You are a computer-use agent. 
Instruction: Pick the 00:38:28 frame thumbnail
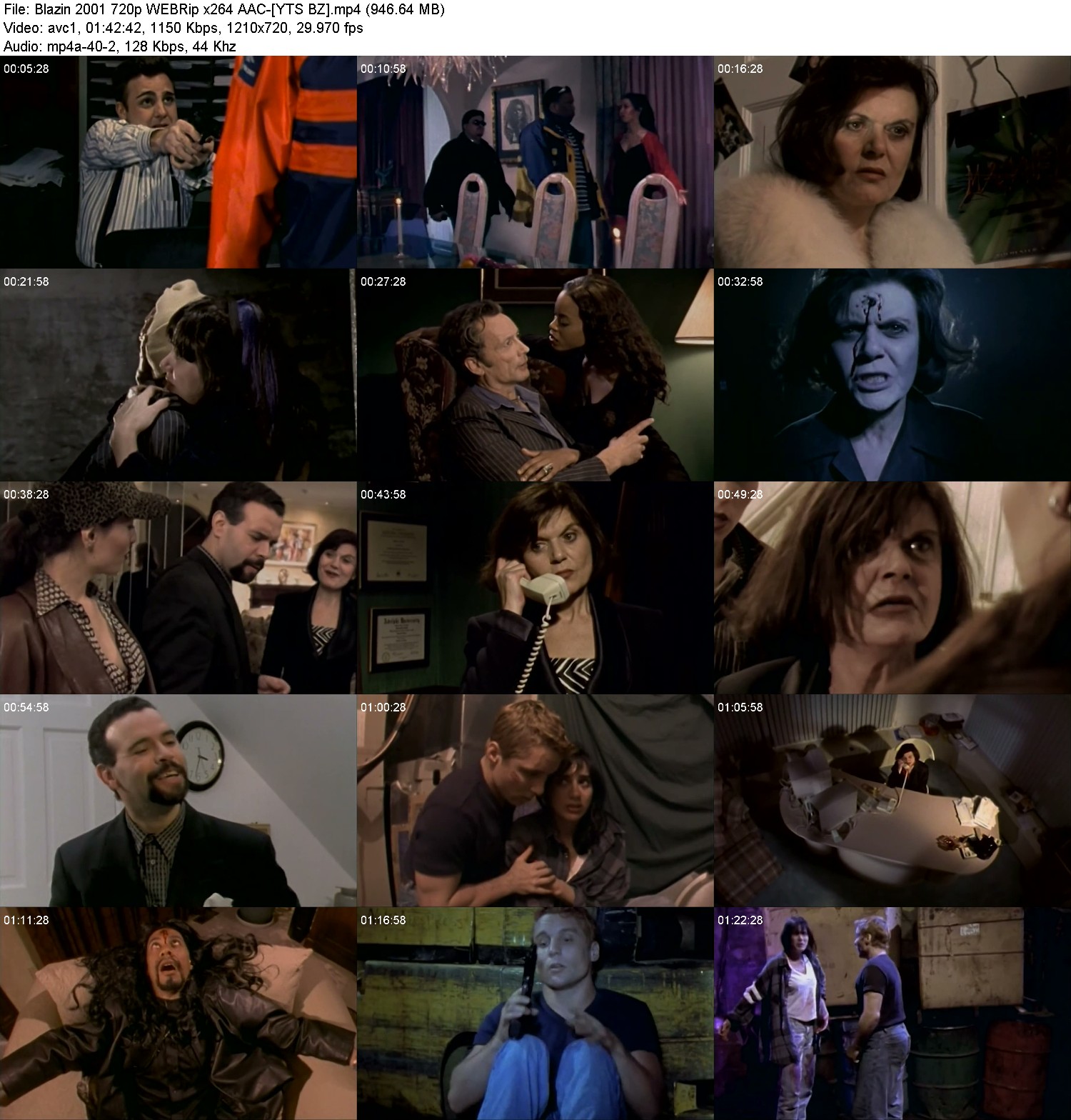click(178, 588)
